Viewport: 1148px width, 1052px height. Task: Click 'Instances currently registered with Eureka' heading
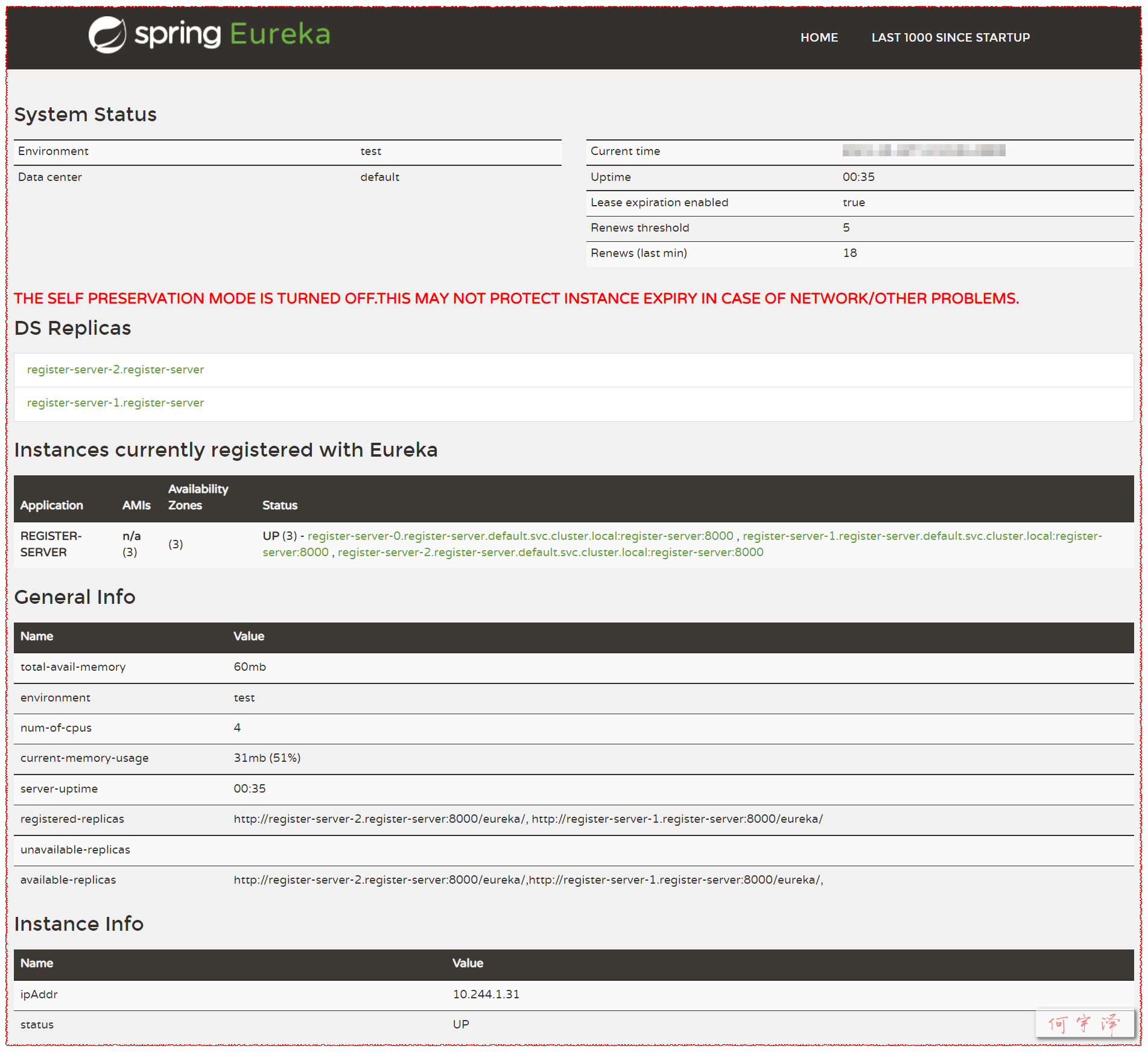click(x=226, y=451)
